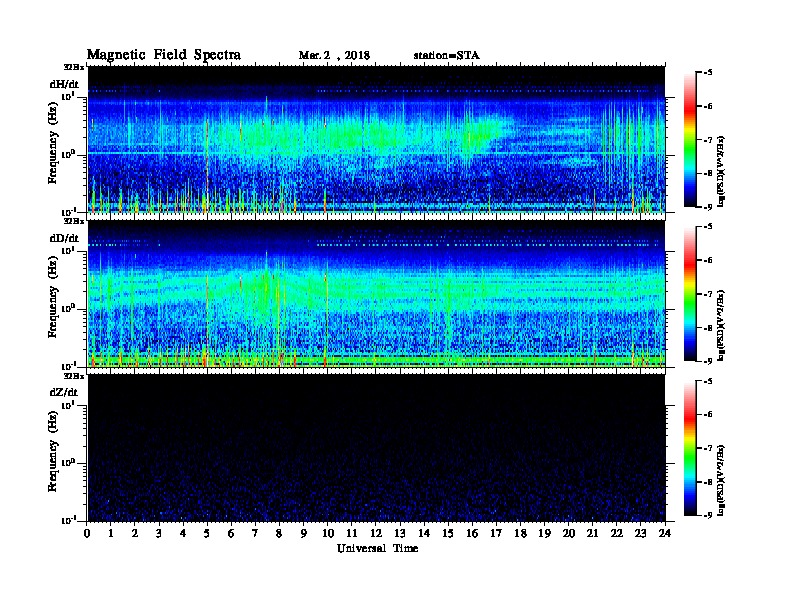
Task: Click the color bar beside the dD/dt panel
Action: tap(690, 294)
